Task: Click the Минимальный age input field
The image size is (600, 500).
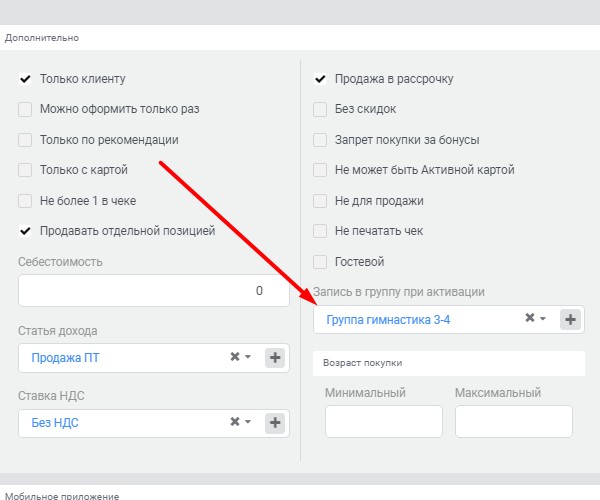Action: (x=384, y=422)
